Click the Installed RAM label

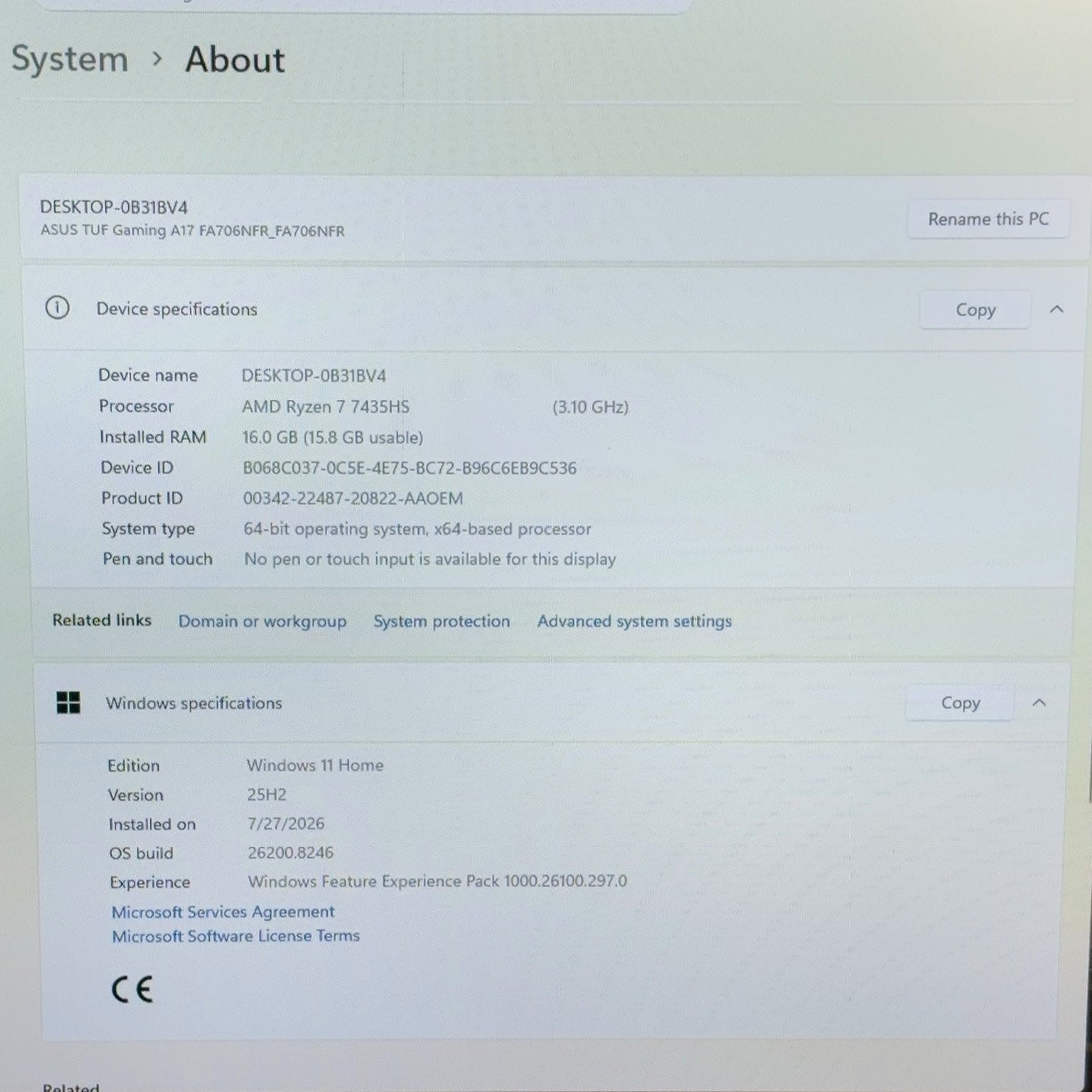(153, 437)
